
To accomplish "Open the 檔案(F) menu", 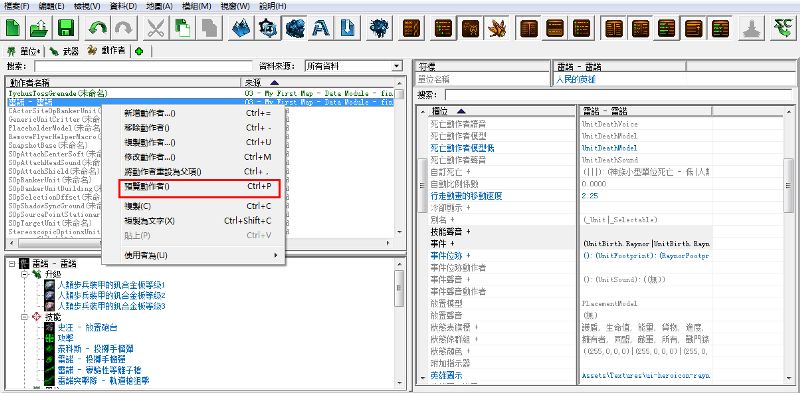I will click(x=17, y=6).
